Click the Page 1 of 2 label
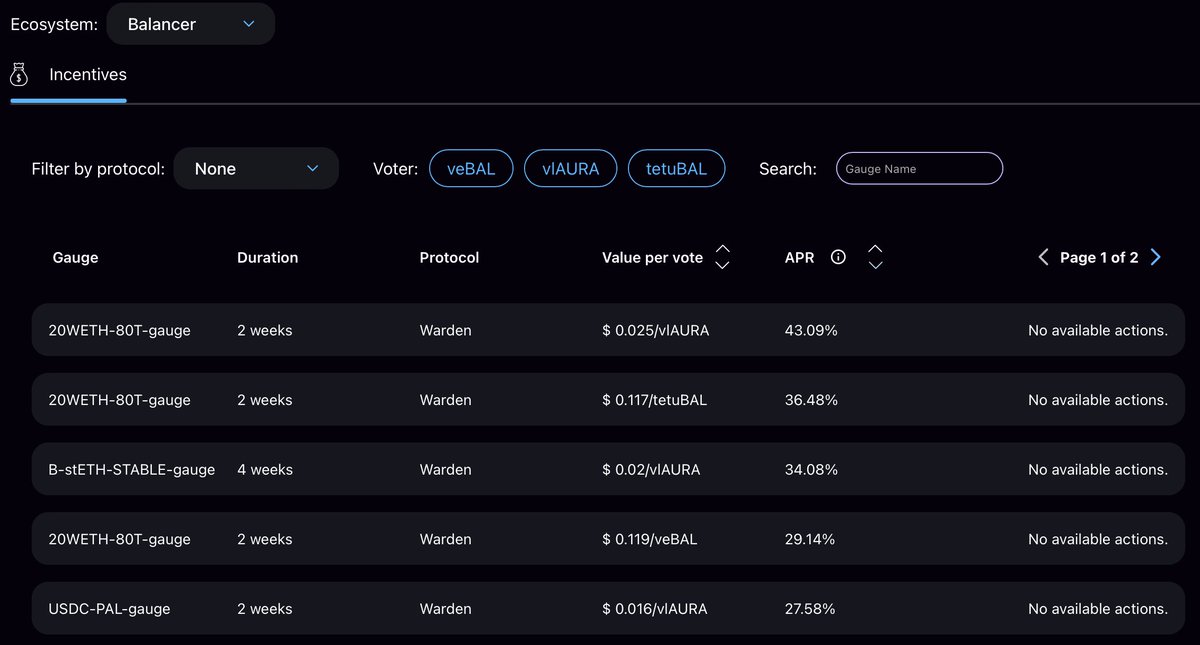 (x=1100, y=257)
